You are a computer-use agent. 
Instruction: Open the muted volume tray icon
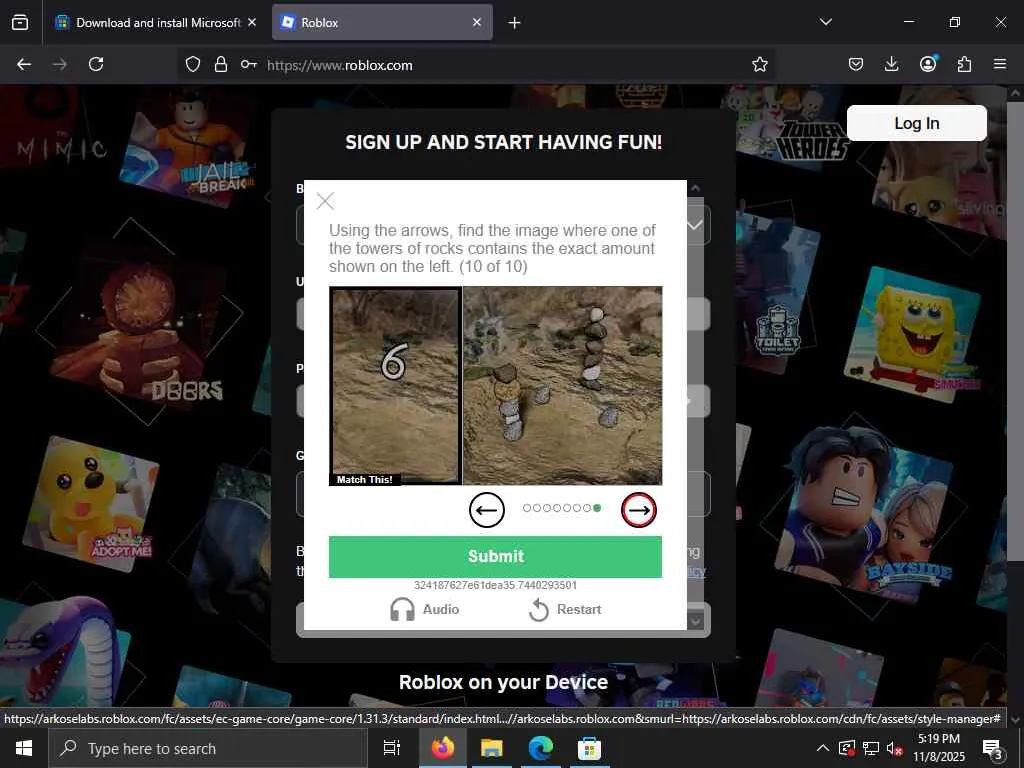(895, 749)
